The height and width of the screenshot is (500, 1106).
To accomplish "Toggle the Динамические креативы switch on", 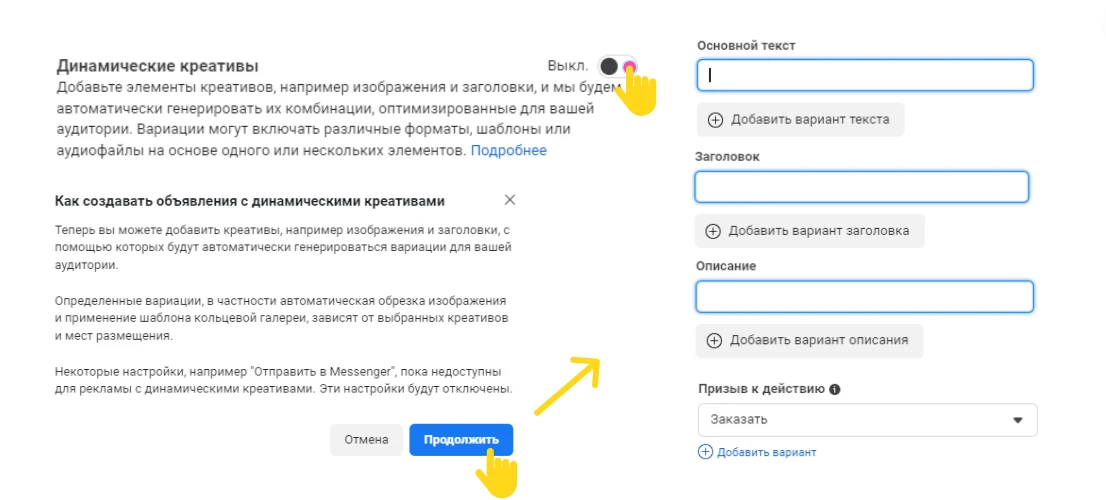I will tap(617, 66).
